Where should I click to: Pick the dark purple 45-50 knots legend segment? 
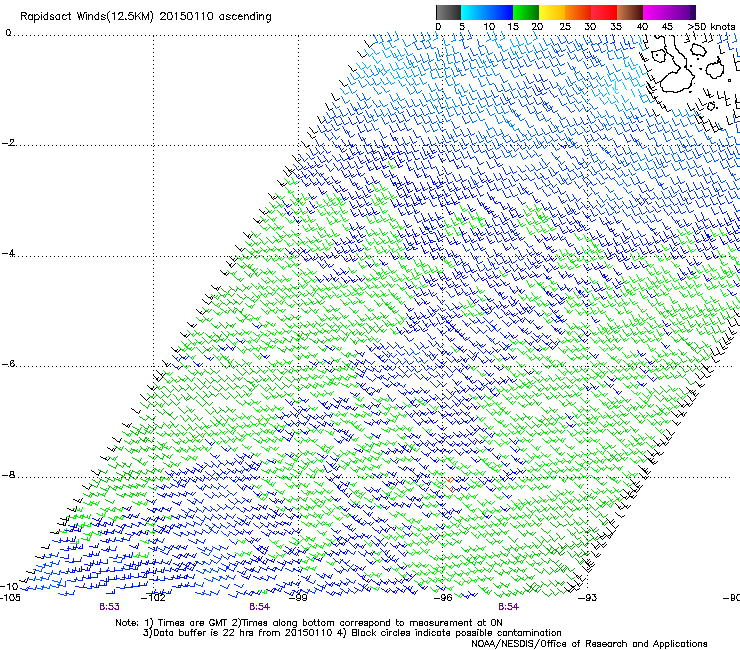point(683,12)
